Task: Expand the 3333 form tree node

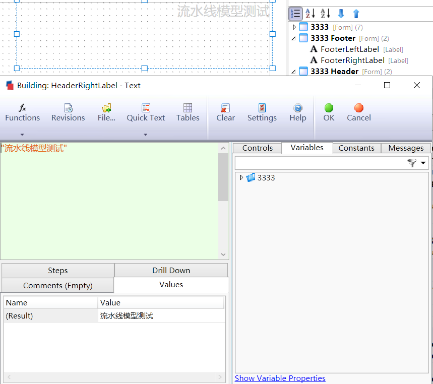Action: [294, 27]
